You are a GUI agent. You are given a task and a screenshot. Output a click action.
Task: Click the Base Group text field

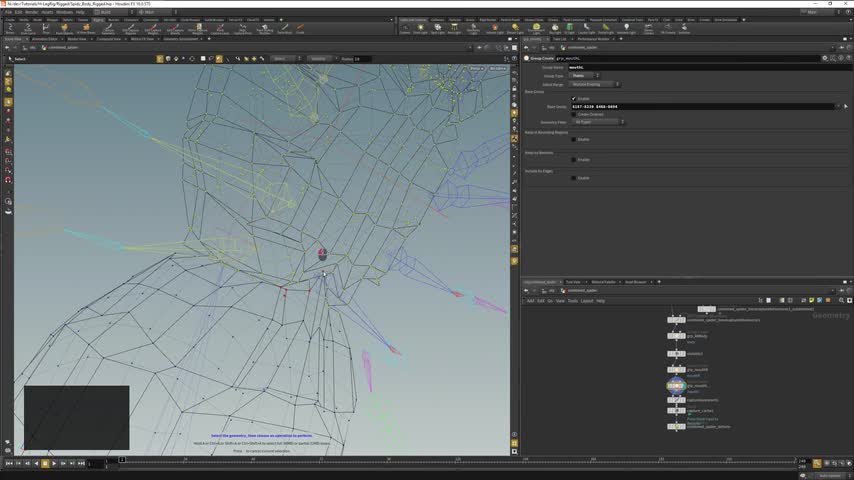coord(700,106)
